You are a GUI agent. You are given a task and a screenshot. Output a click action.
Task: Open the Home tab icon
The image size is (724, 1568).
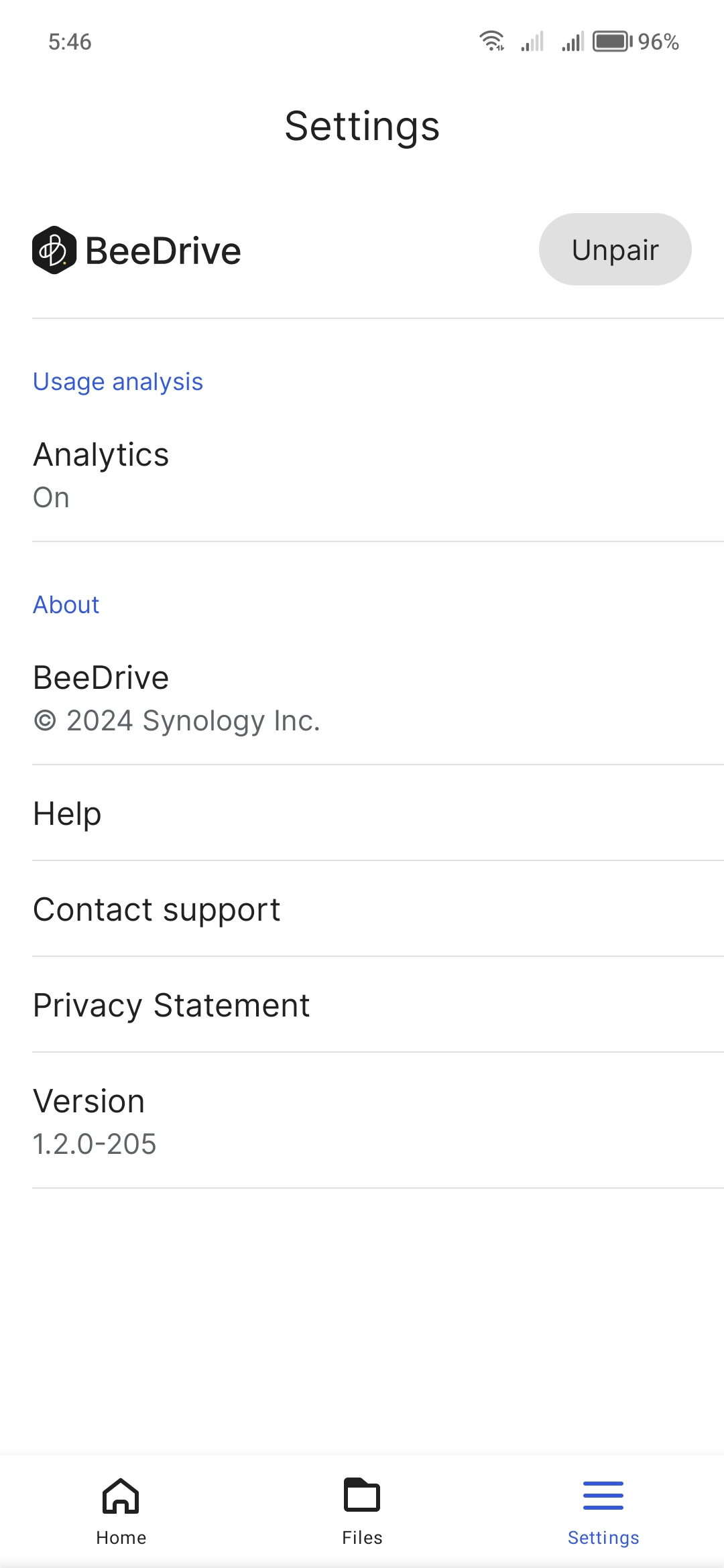coord(121,1496)
